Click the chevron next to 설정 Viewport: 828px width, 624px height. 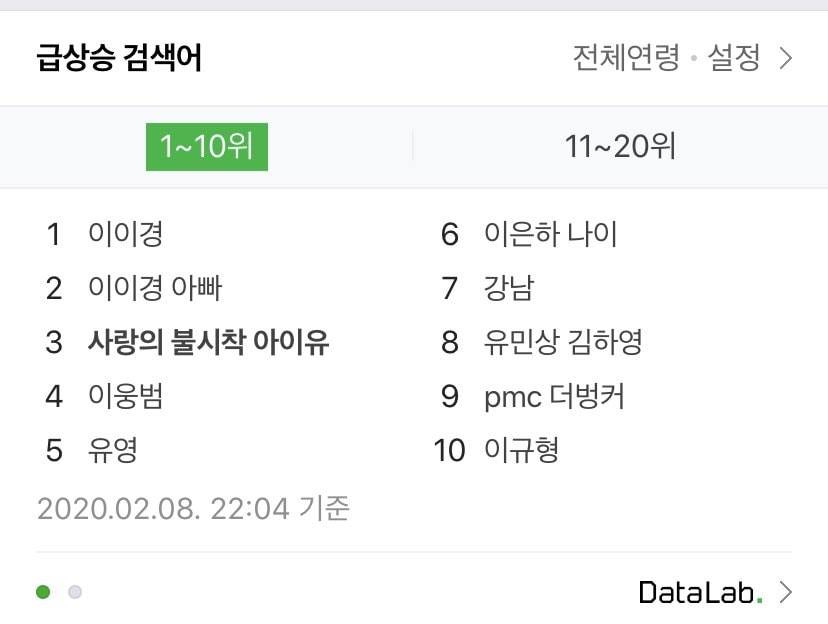click(x=786, y=58)
